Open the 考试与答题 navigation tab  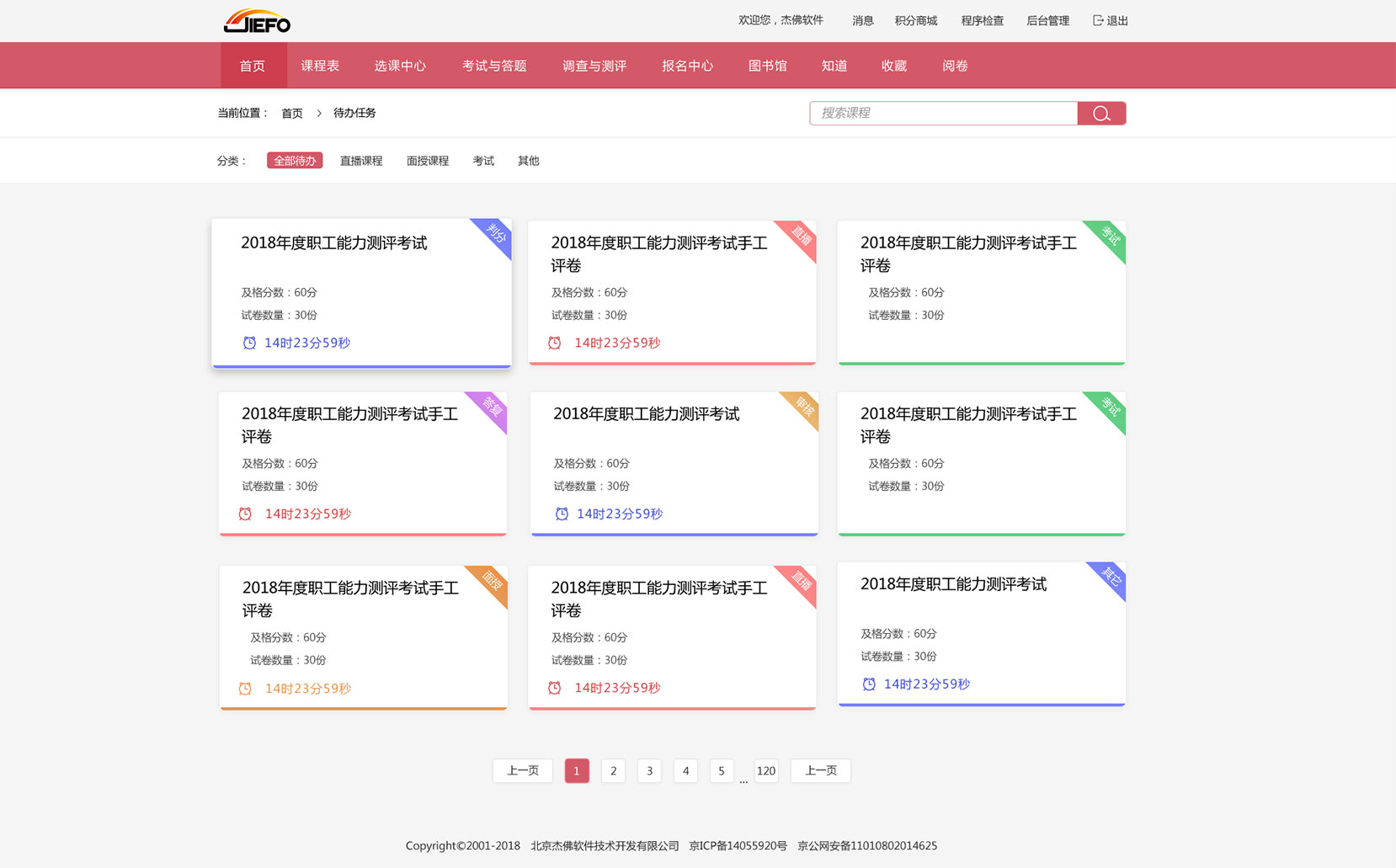[x=493, y=65]
